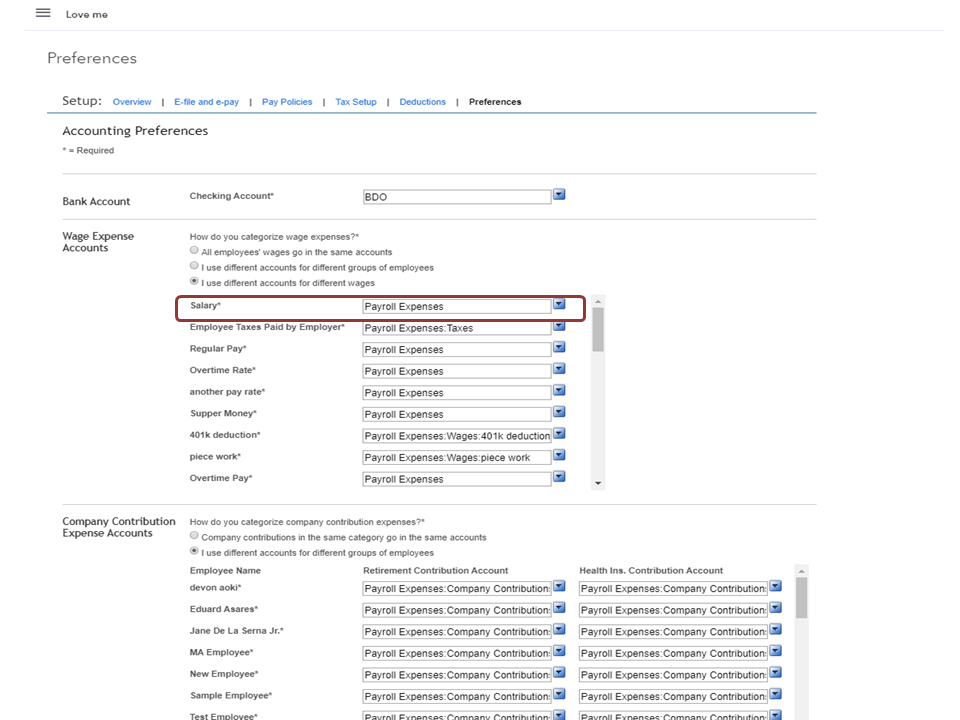Expand Eduard Asares Health Ins. account dropdown
This screenshot has width=960, height=720.
click(x=776, y=609)
